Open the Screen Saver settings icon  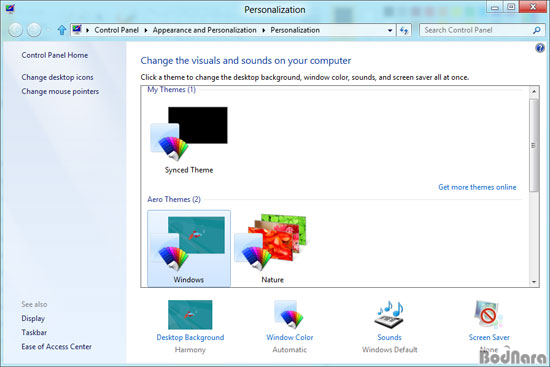click(x=489, y=314)
